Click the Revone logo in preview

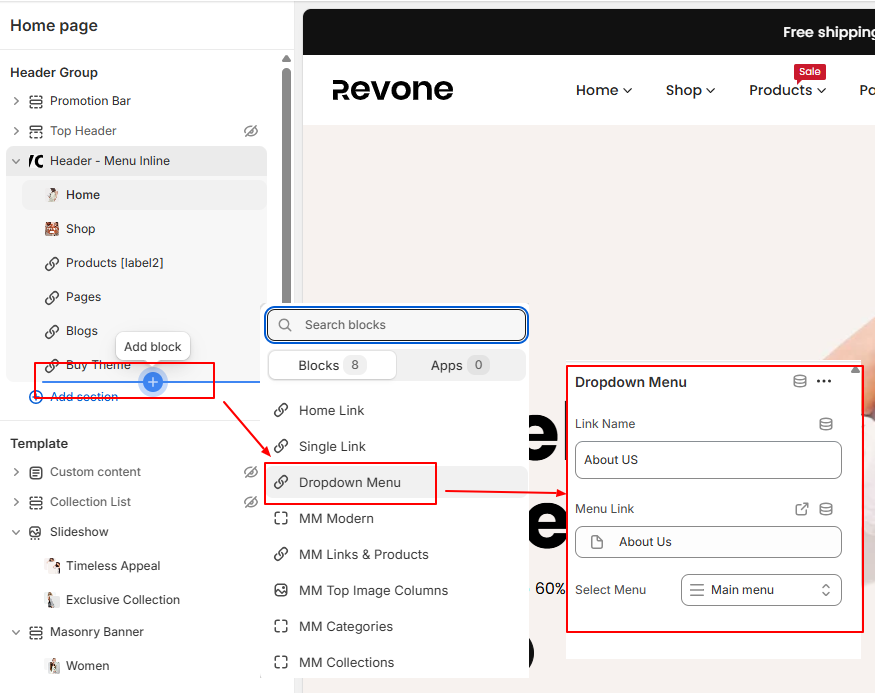tap(392, 90)
